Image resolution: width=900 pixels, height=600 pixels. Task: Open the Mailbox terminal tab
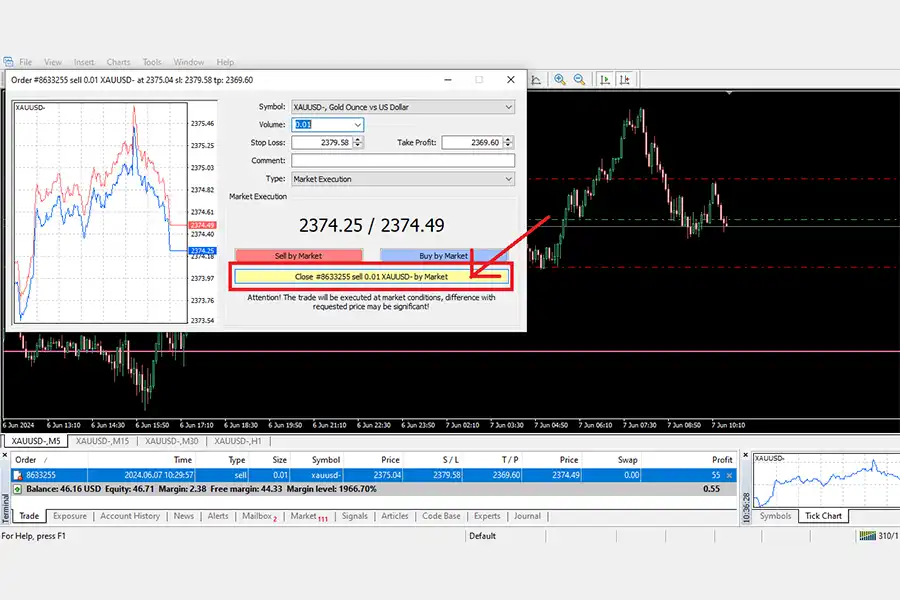[259, 516]
